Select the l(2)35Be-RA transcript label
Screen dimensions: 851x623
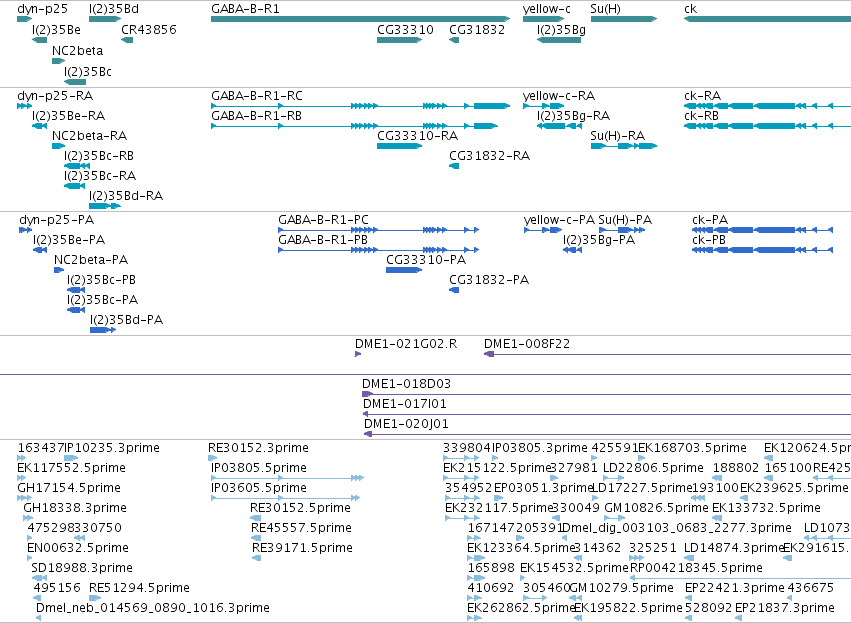click(68, 116)
